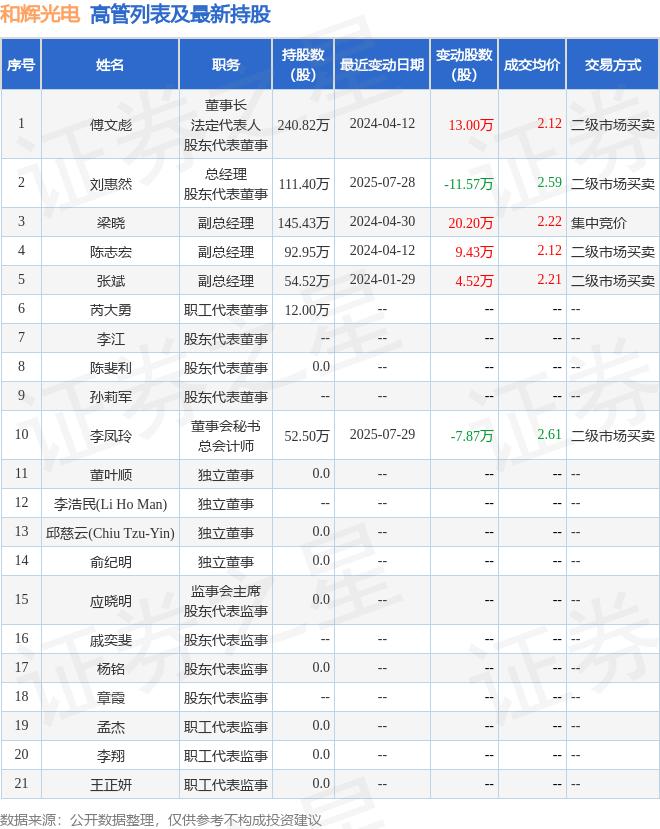Click the name 董叶顺
Screen dimensions: 660x829
(x=111, y=475)
